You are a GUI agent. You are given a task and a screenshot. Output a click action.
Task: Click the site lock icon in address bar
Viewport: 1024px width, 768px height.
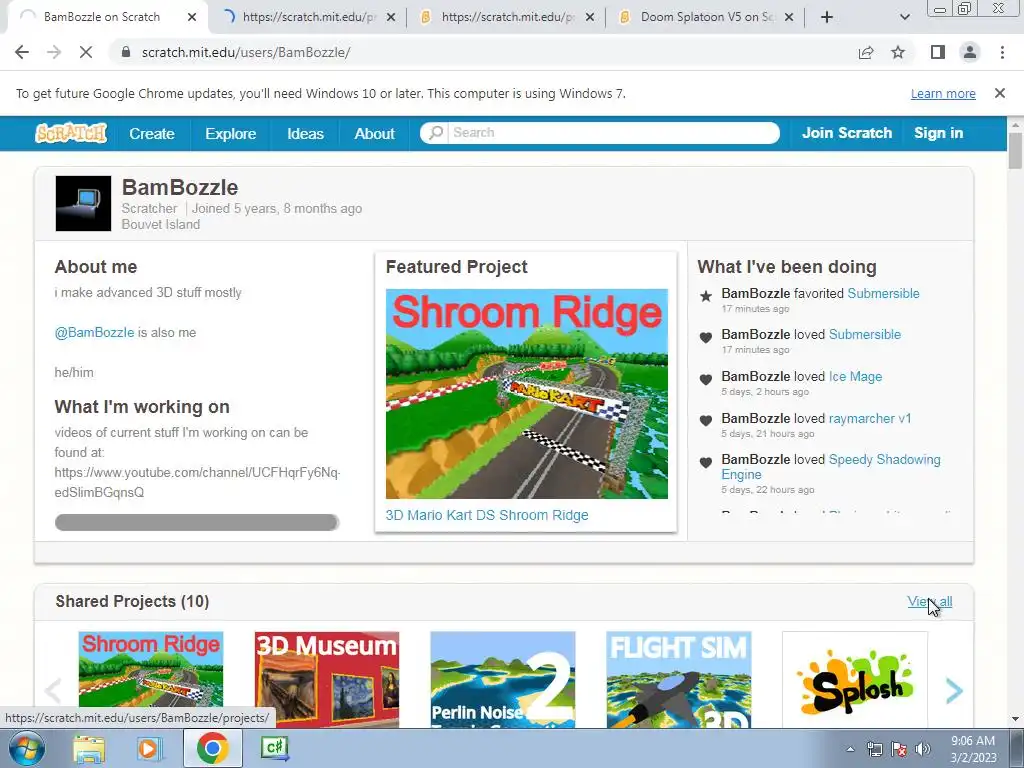tap(126, 52)
